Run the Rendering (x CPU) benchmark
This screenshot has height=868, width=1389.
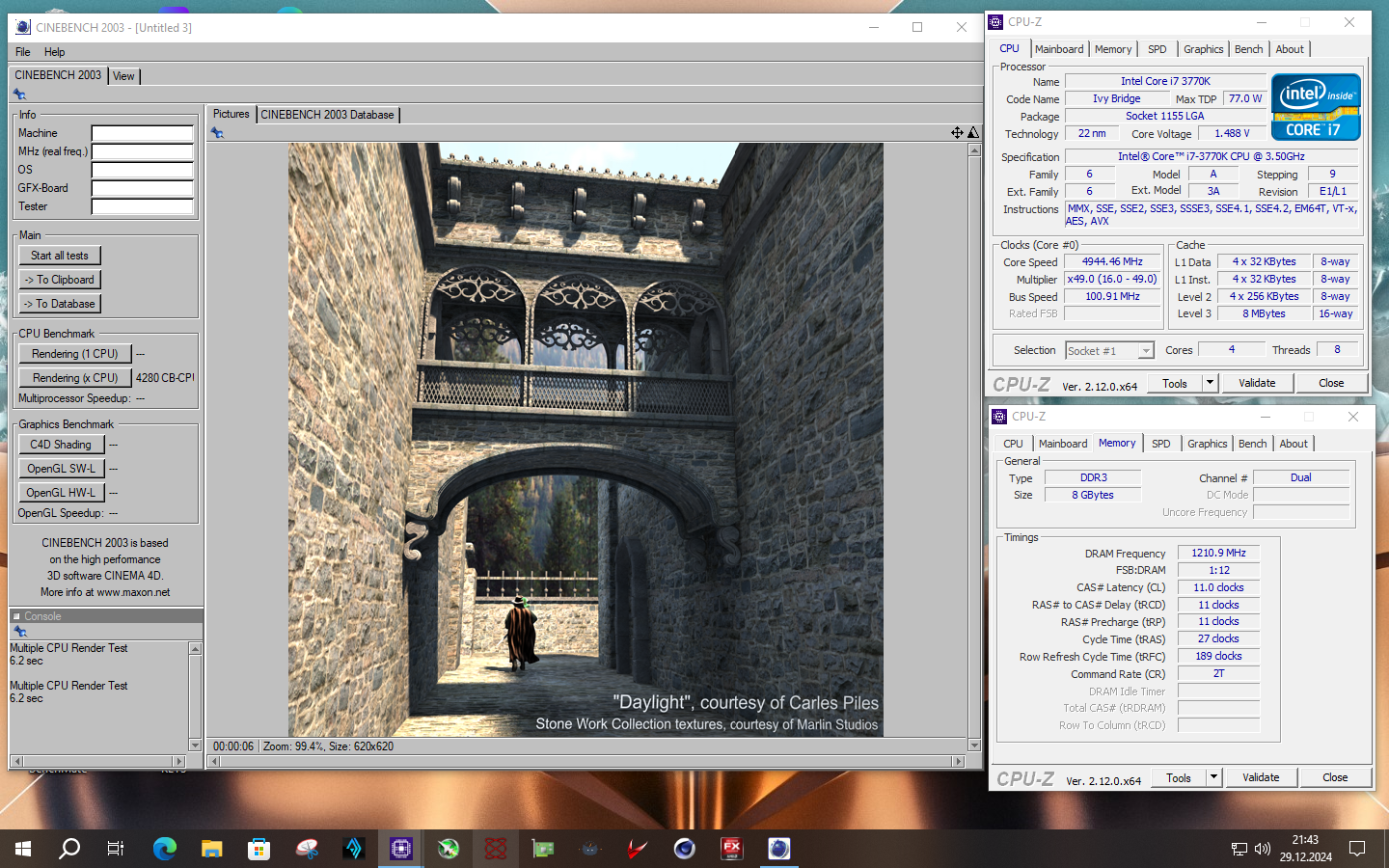(x=75, y=378)
